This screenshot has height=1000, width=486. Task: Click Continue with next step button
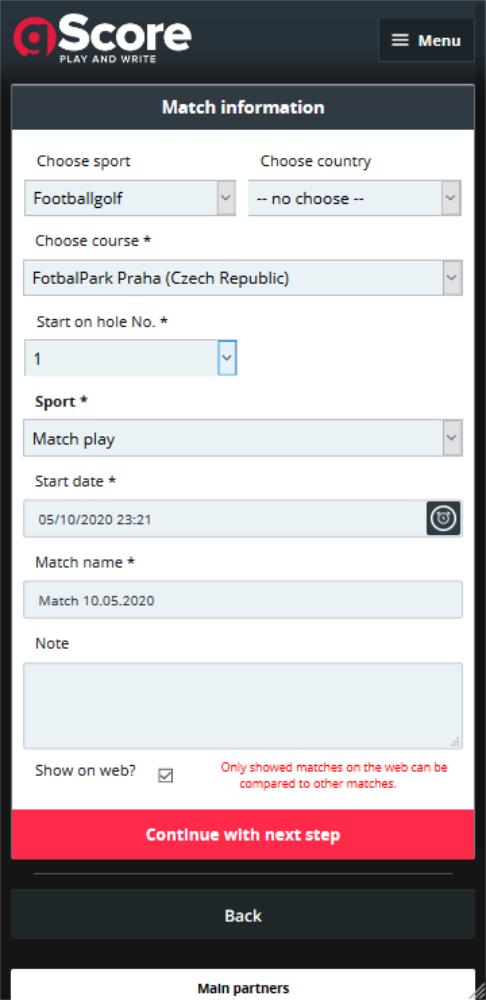tap(243, 835)
